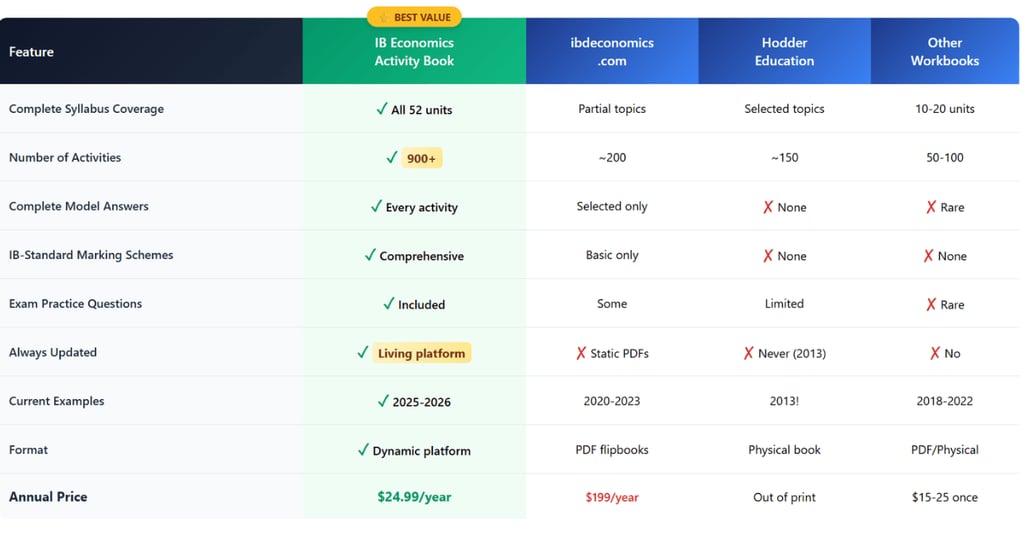Viewport: 1024px width, 535px height.
Task: Click red X in Hodder Model Answers cell
Action: click(x=768, y=207)
